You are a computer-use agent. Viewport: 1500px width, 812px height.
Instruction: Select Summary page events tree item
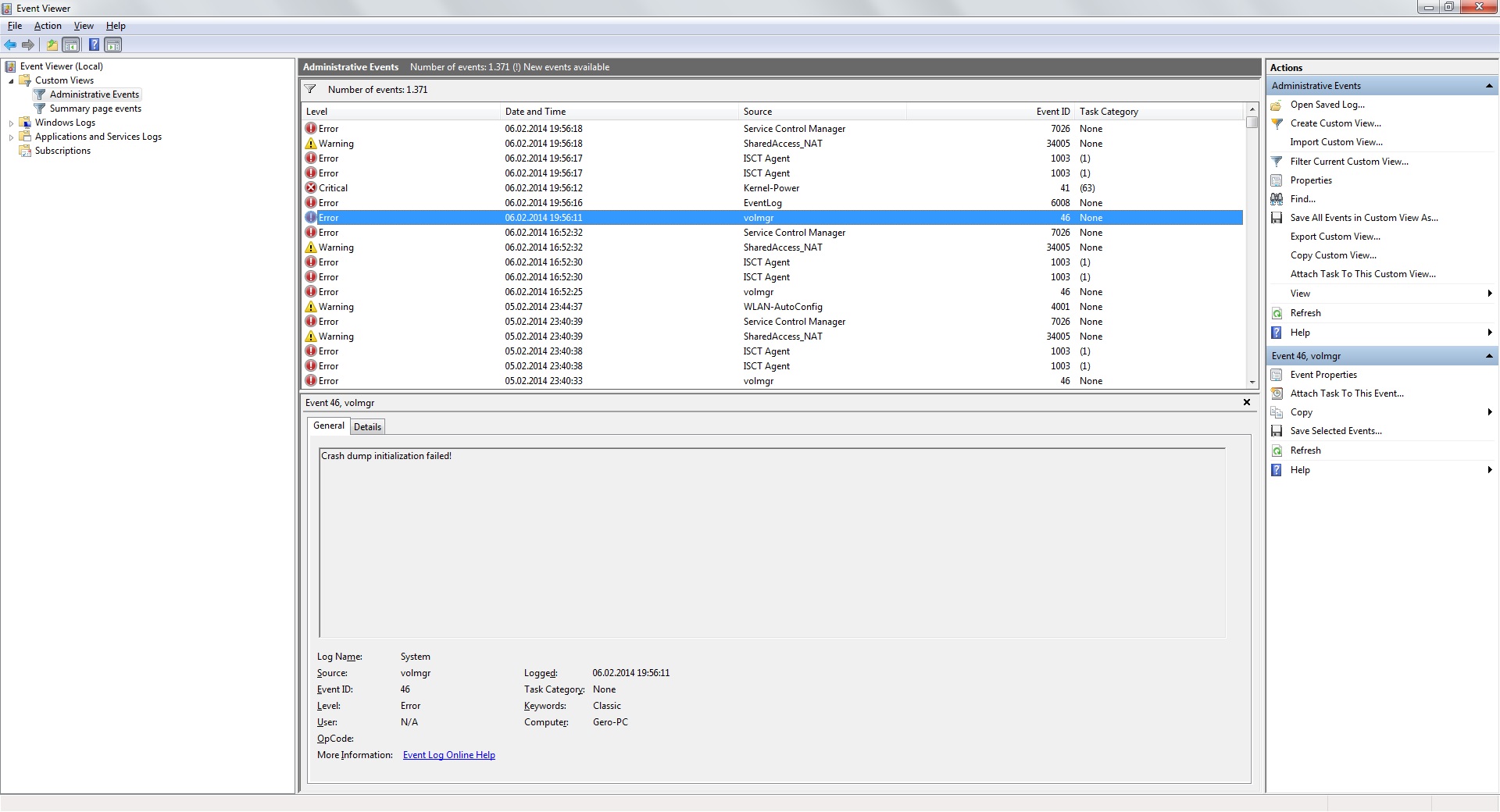[x=95, y=109]
